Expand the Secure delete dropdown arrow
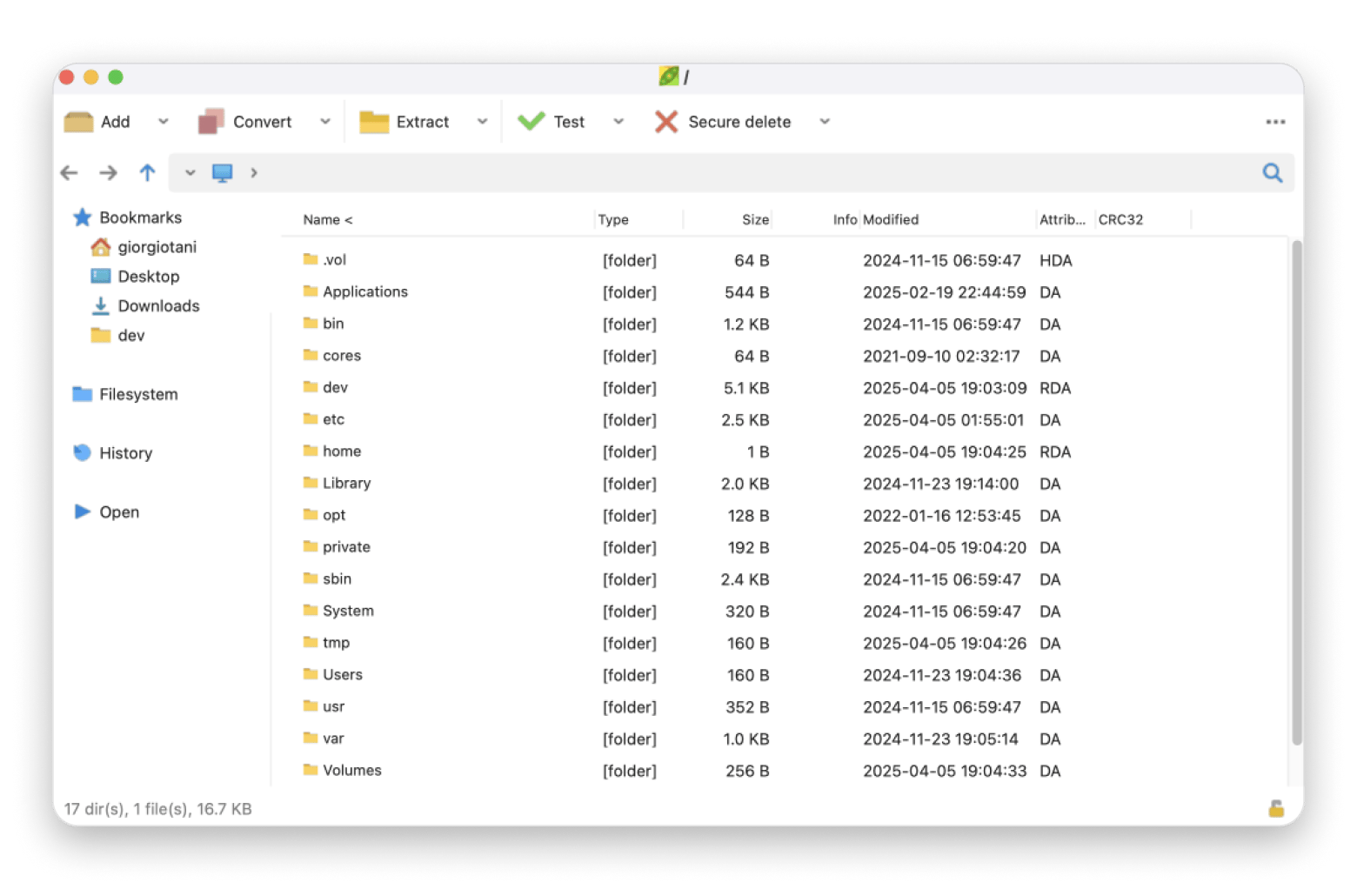Viewport: 1357px width, 896px height. pos(825,122)
